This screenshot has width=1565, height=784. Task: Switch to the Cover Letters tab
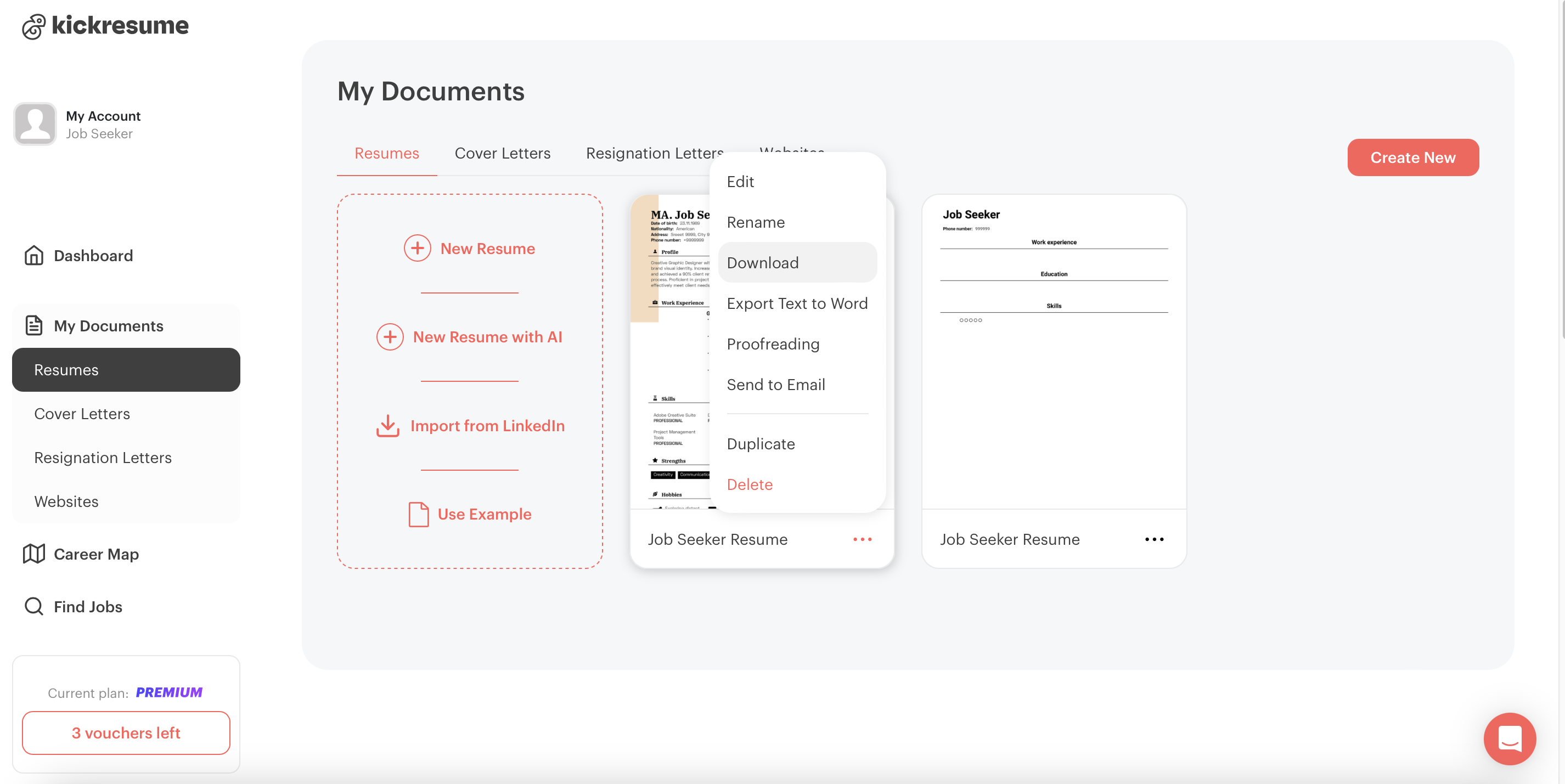503,153
